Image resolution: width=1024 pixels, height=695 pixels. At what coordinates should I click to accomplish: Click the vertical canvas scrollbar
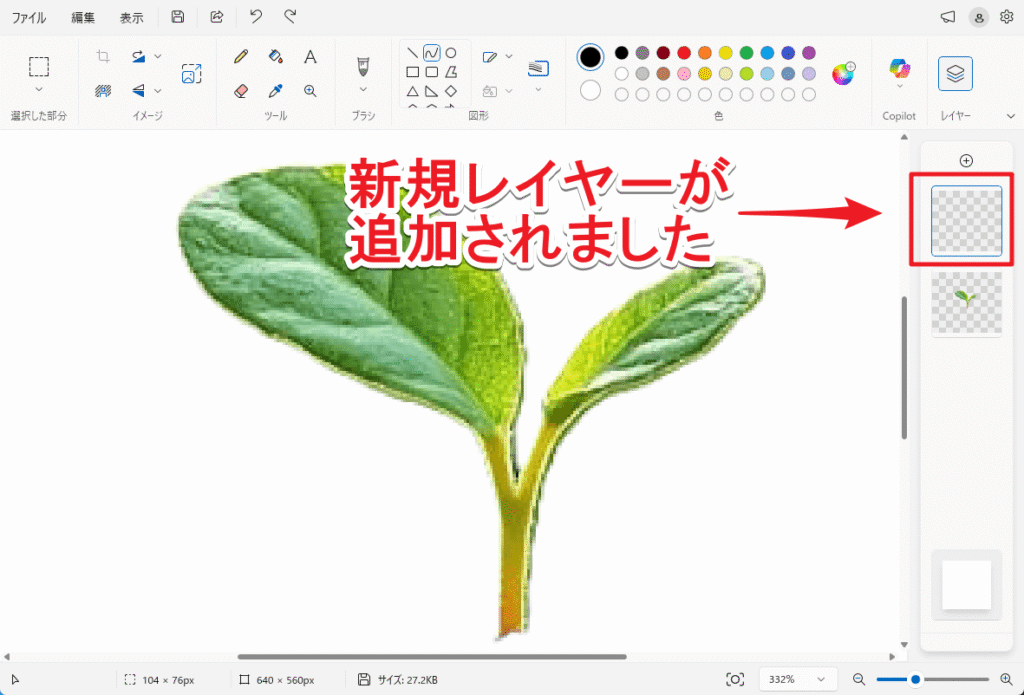(x=904, y=368)
